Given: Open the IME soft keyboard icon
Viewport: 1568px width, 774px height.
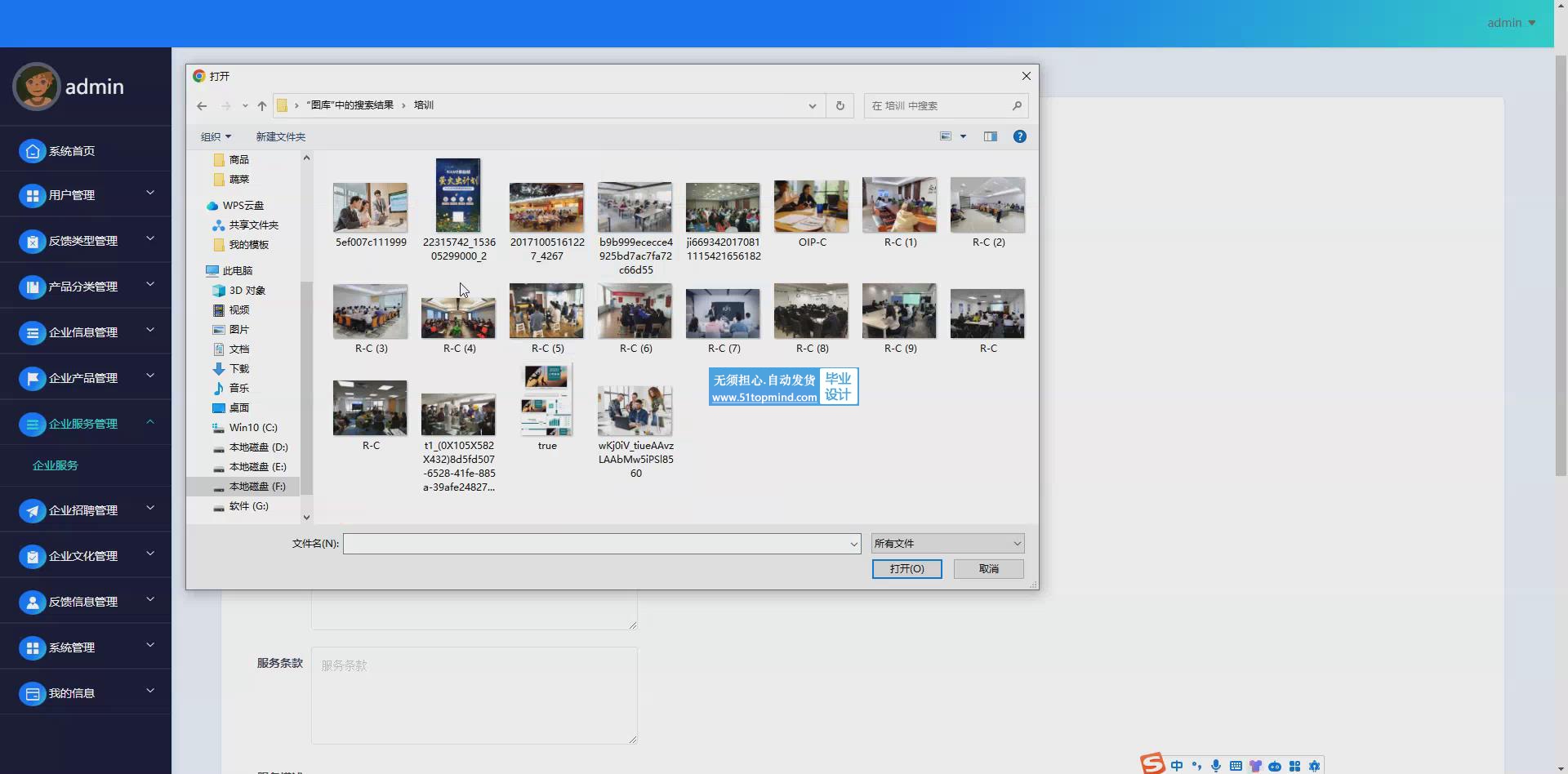Looking at the screenshot, I should (1236, 766).
